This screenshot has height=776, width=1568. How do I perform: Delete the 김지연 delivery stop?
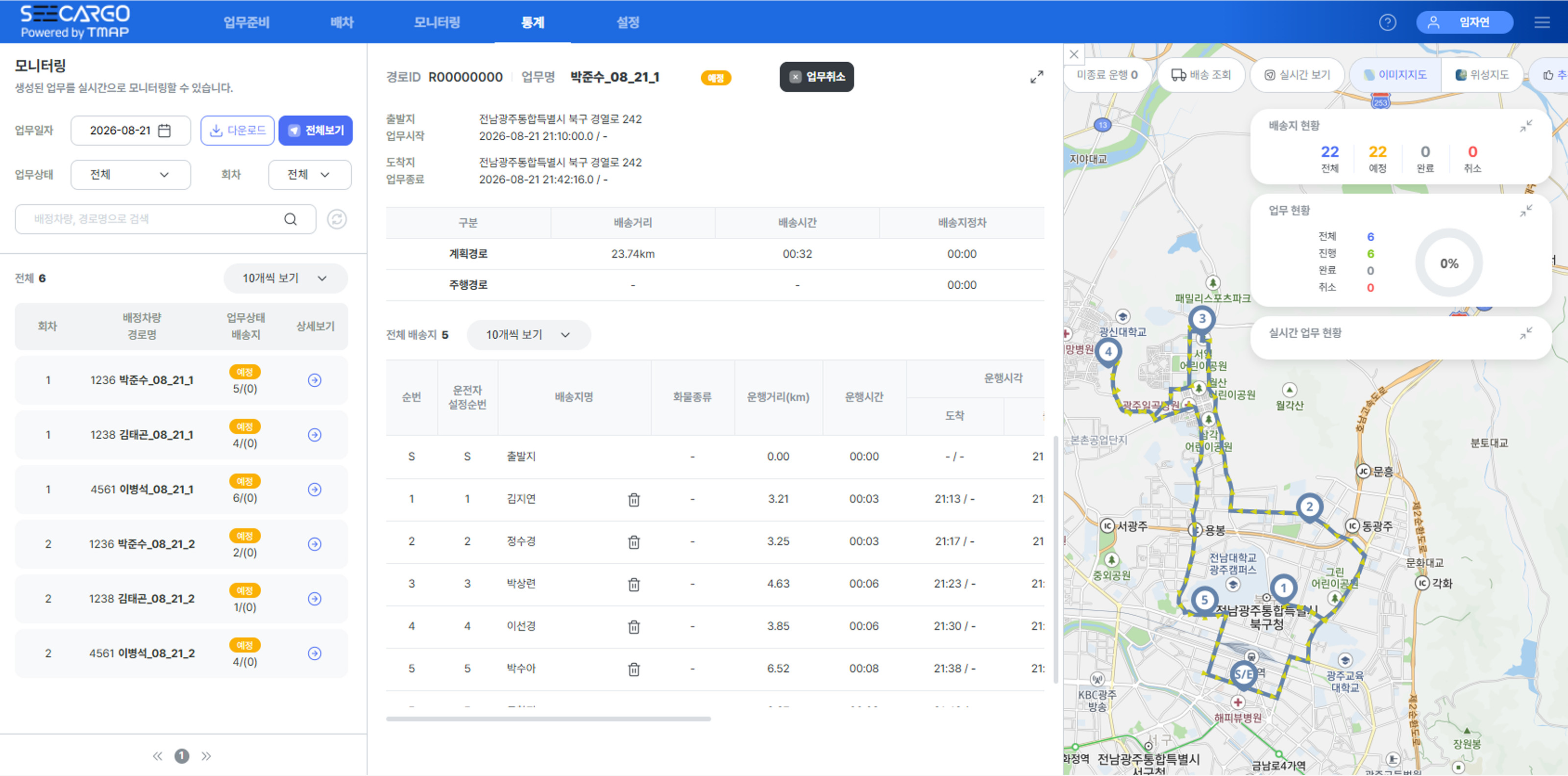(x=634, y=500)
